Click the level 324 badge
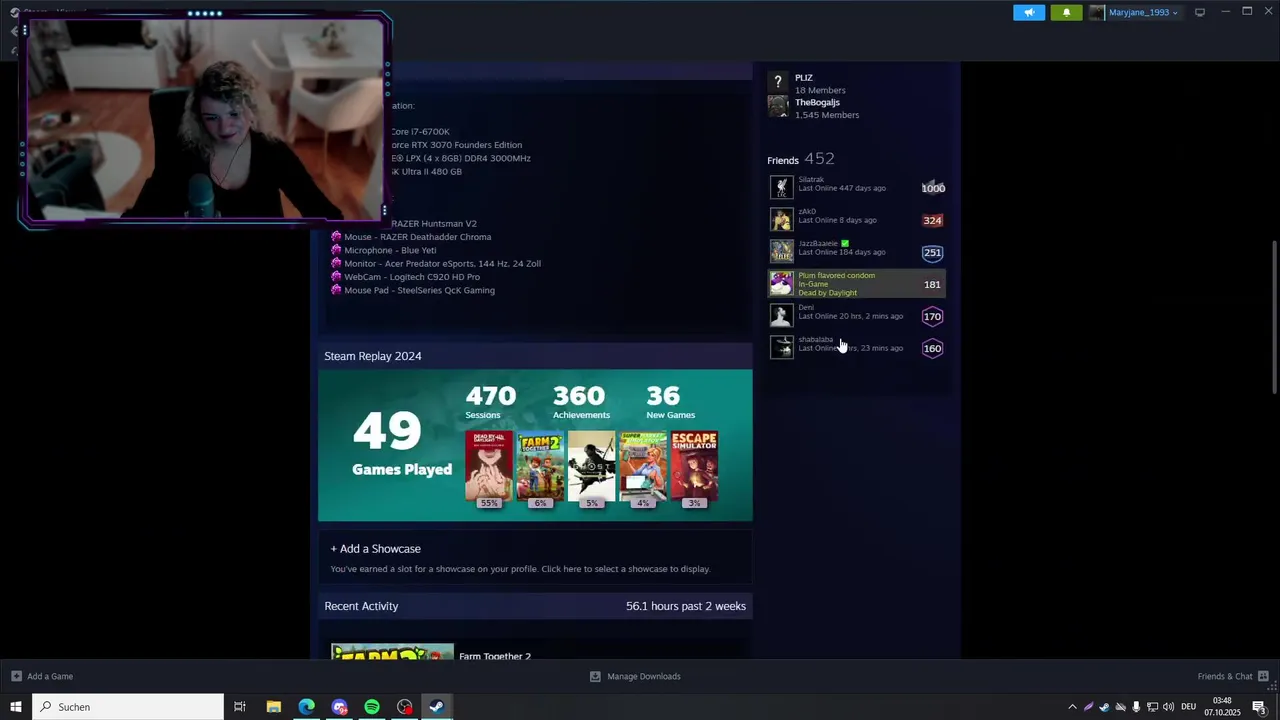 (932, 220)
